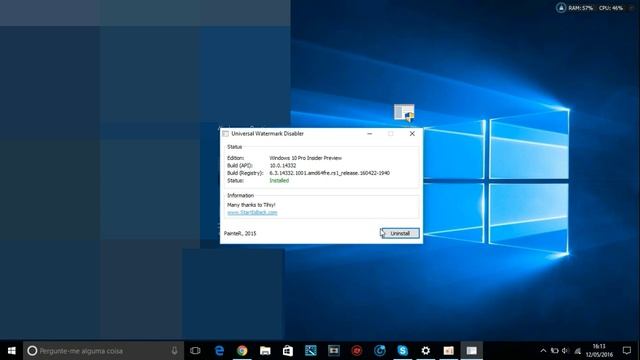Screen dimensions: 640x360
Task: Click the 'Many thanks to Tihiy!' text
Action: click(251, 205)
